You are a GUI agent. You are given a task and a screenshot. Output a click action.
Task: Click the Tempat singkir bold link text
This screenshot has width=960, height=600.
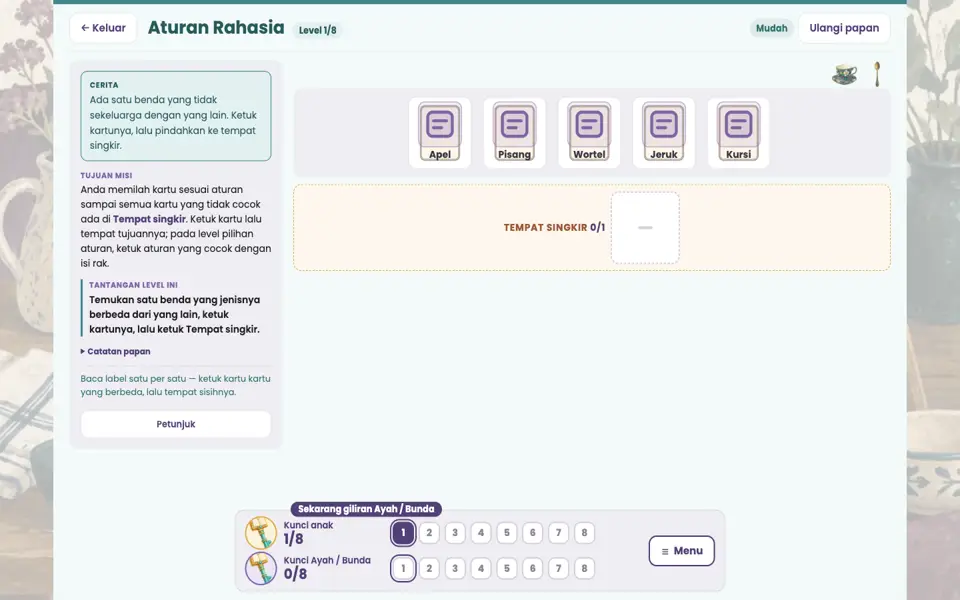(x=149, y=219)
